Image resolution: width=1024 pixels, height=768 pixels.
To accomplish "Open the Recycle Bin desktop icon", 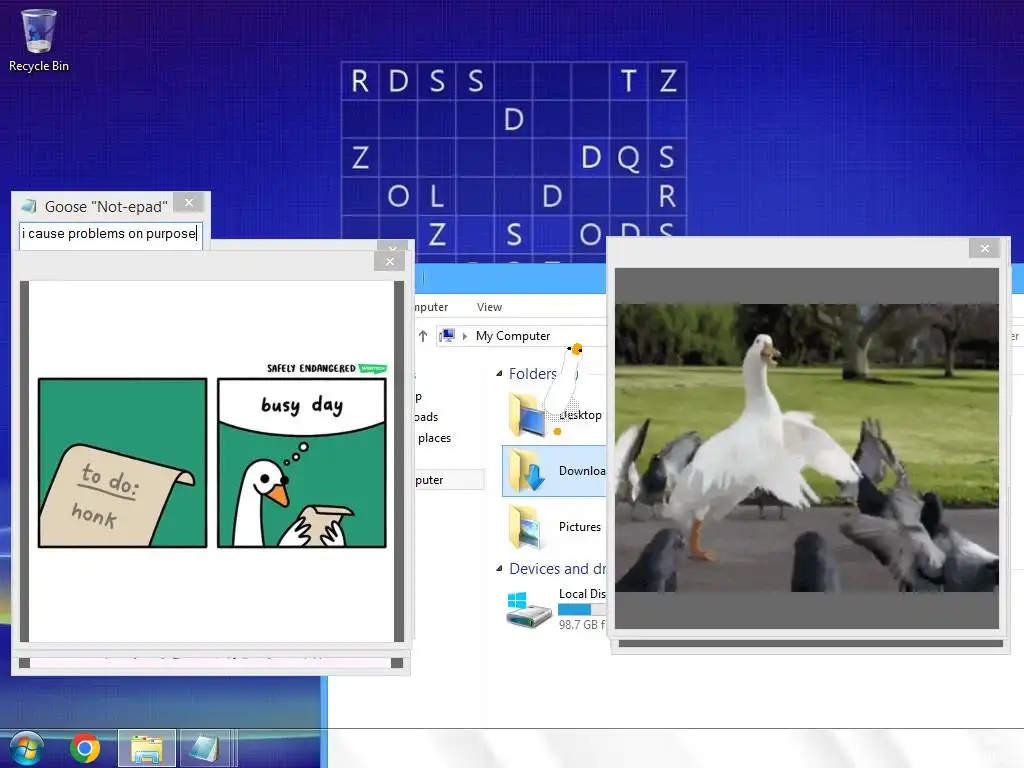I will point(39,40).
